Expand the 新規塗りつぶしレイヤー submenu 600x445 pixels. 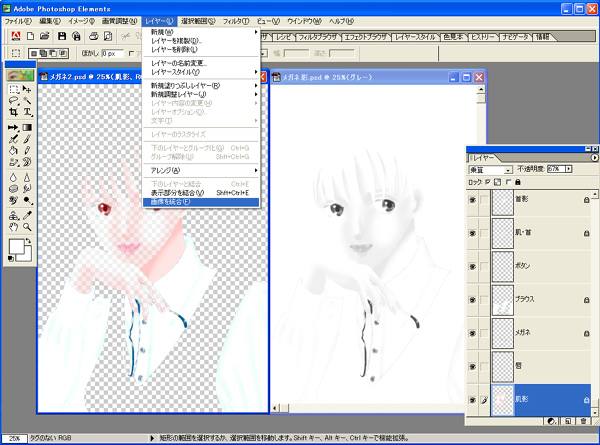click(201, 85)
